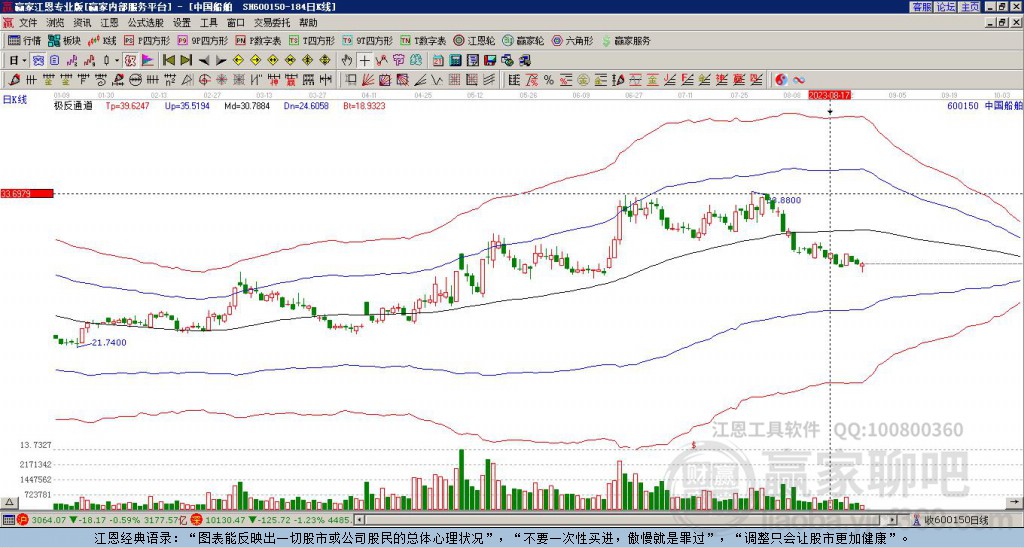Click the yellow diamond right-arrow icon

point(255,61)
